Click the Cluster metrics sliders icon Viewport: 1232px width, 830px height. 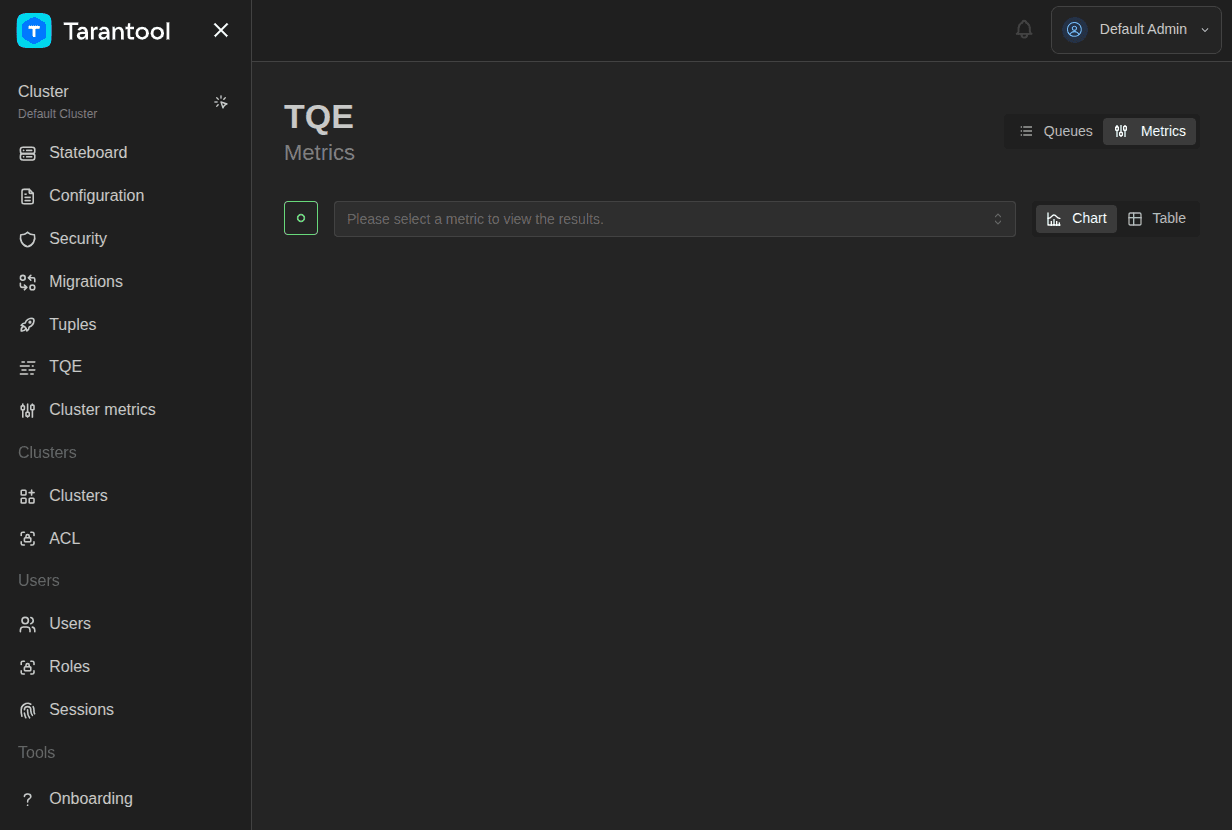(28, 410)
